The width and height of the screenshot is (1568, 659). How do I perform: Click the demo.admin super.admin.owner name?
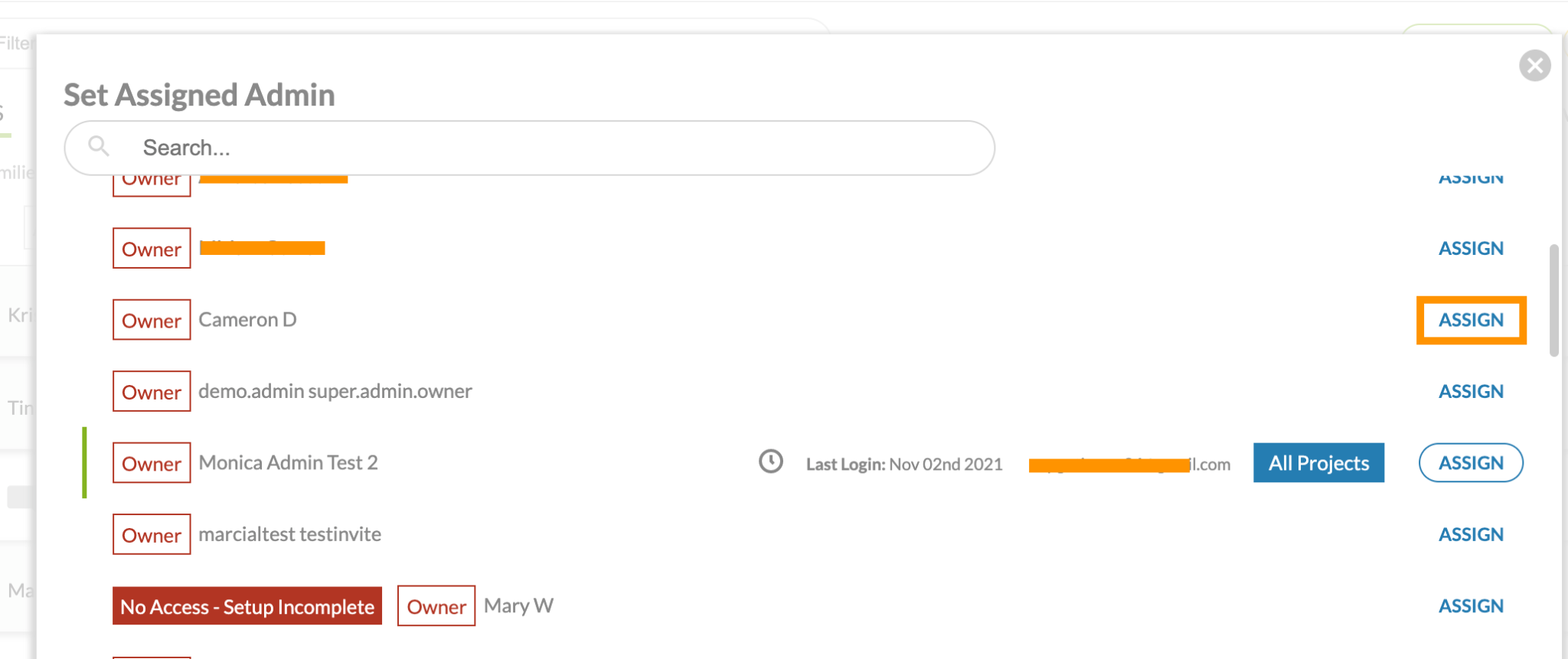(335, 391)
